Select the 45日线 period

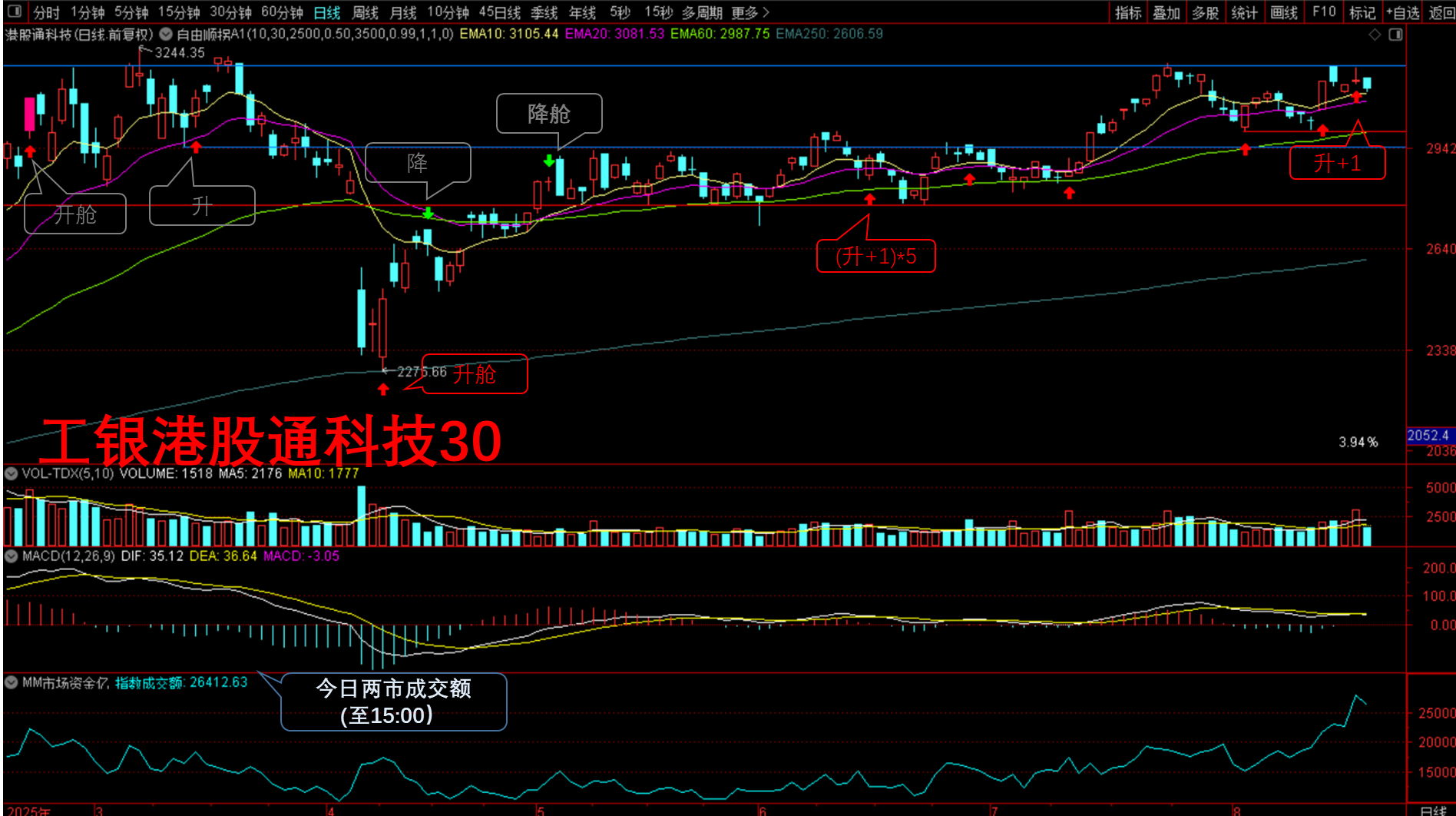coord(500,12)
